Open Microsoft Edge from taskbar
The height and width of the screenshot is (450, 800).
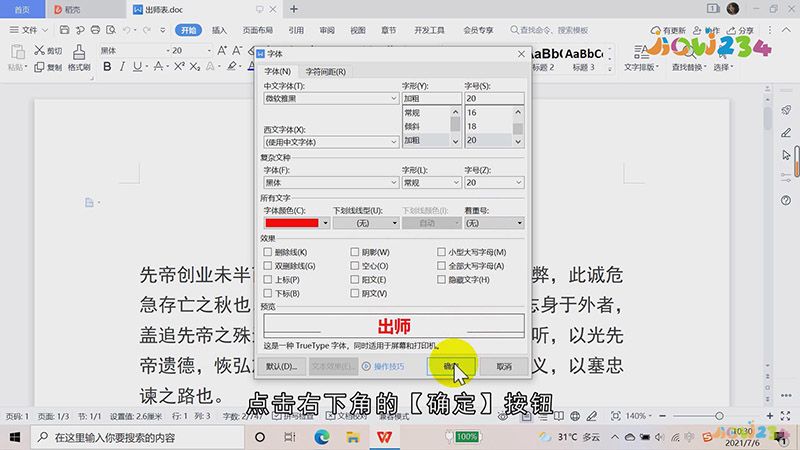(x=321, y=437)
